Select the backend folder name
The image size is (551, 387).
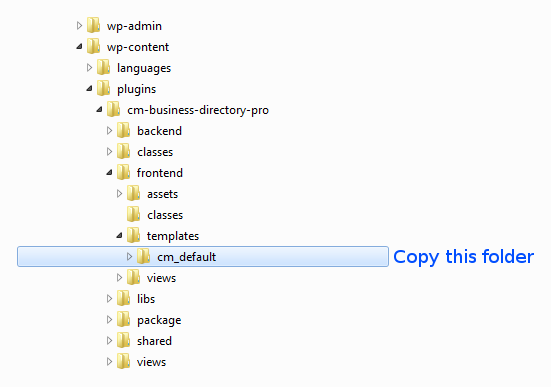[159, 131]
